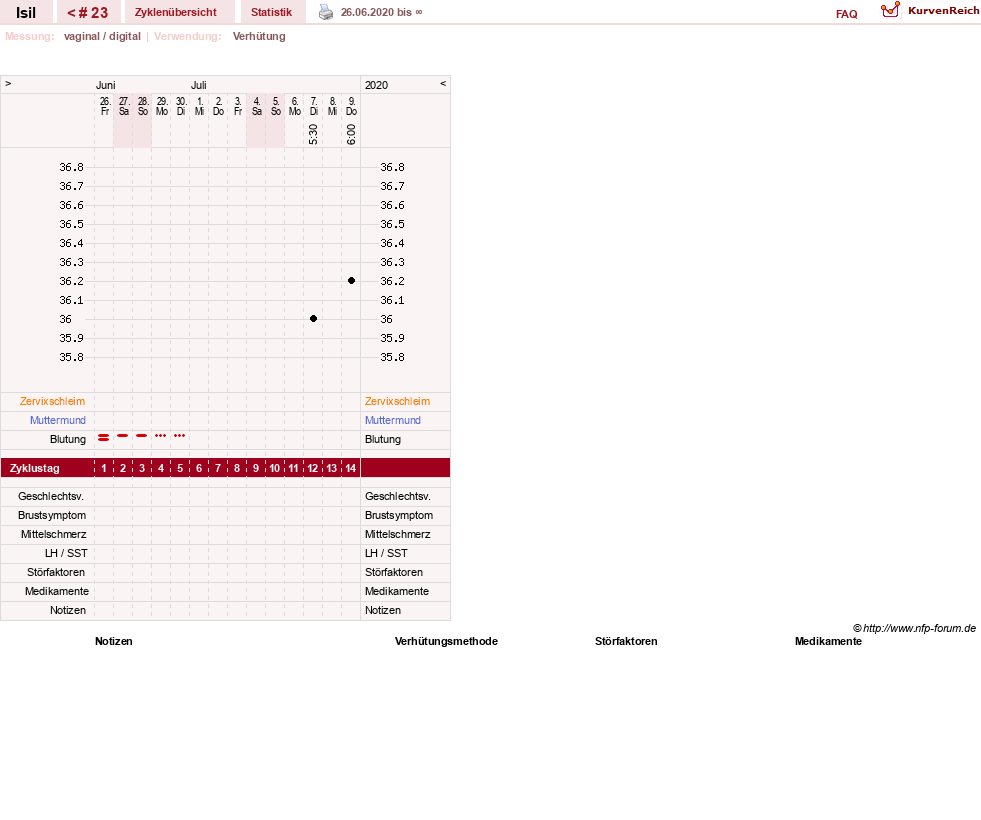Image resolution: width=981 pixels, height=820 pixels.
Task: Click the left arrow next to 2020
Action: 443,83
